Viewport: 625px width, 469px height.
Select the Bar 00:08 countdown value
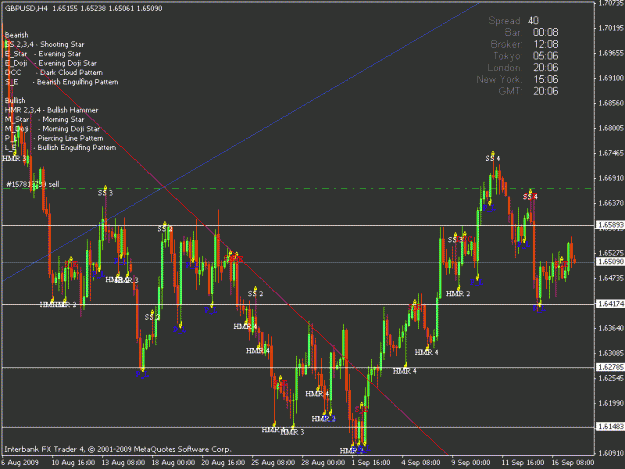tap(545, 32)
